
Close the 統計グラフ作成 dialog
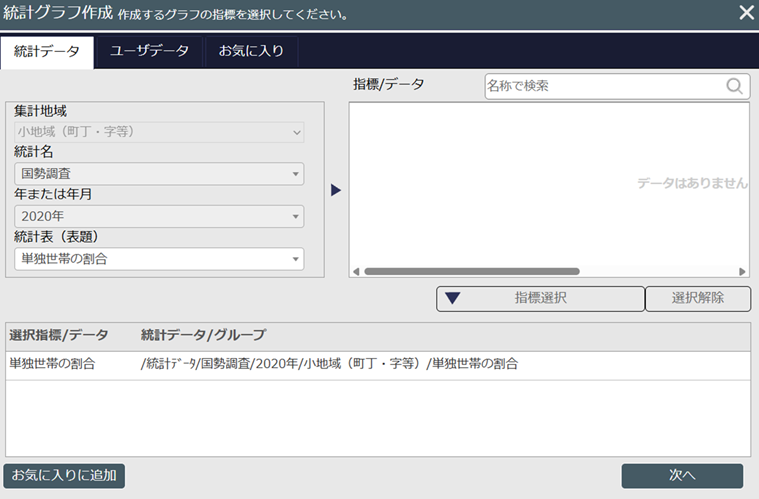tap(745, 13)
